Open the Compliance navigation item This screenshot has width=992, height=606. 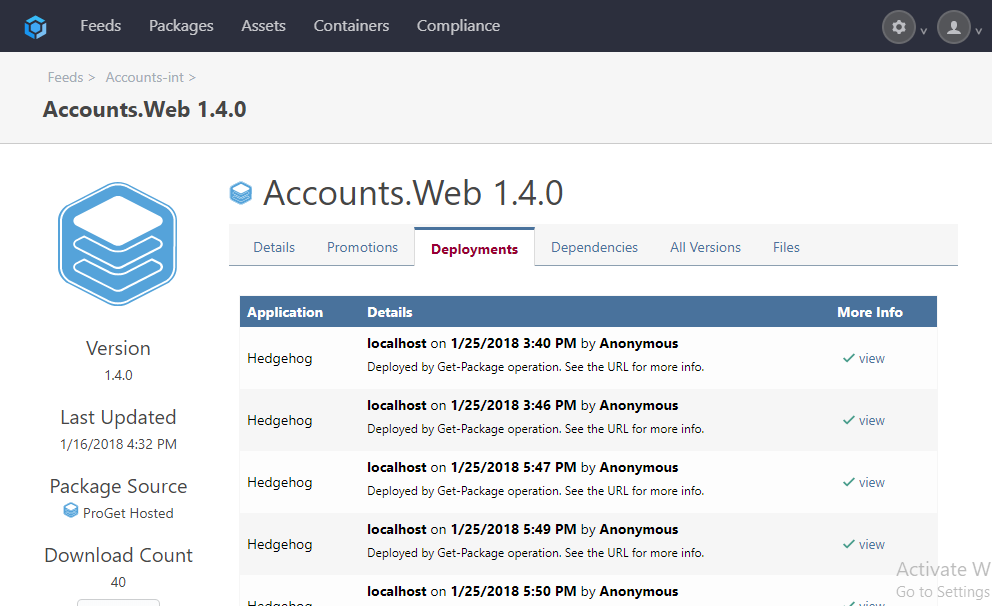click(458, 26)
